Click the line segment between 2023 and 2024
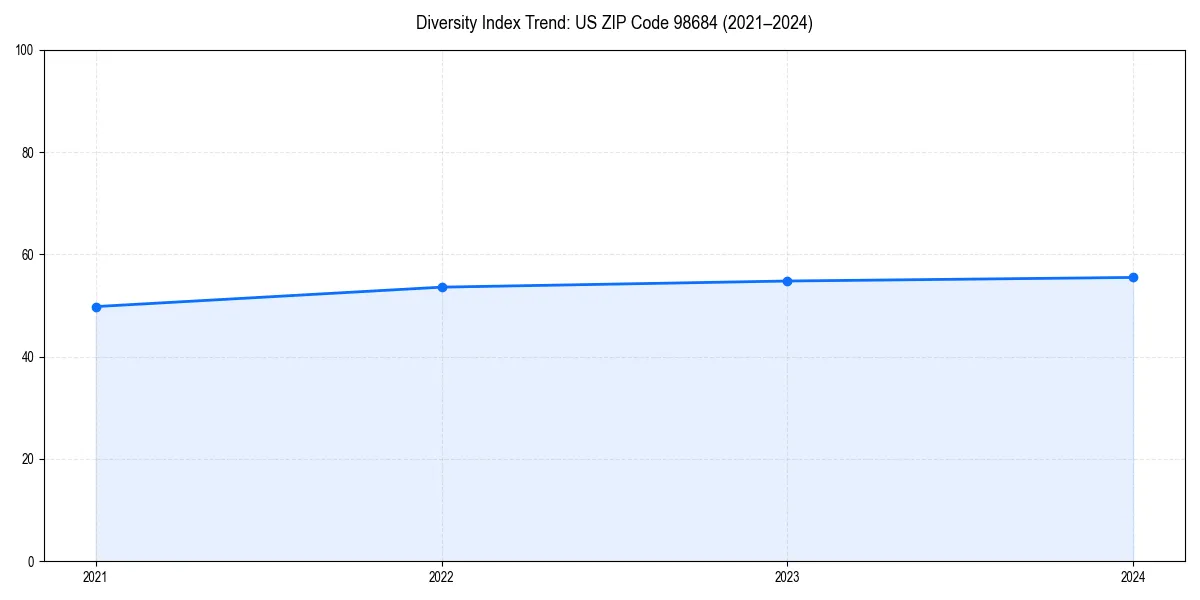This screenshot has height=600, width=1200. pyautogui.click(x=960, y=278)
